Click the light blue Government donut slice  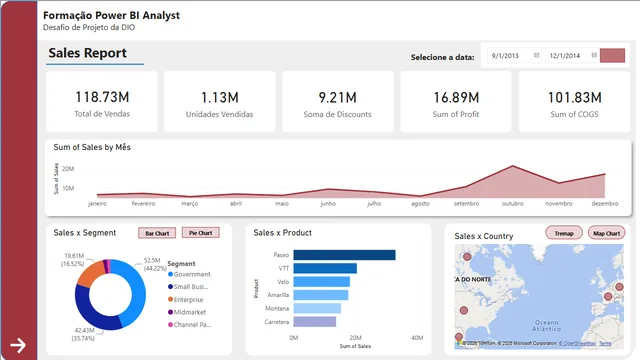tap(137, 292)
